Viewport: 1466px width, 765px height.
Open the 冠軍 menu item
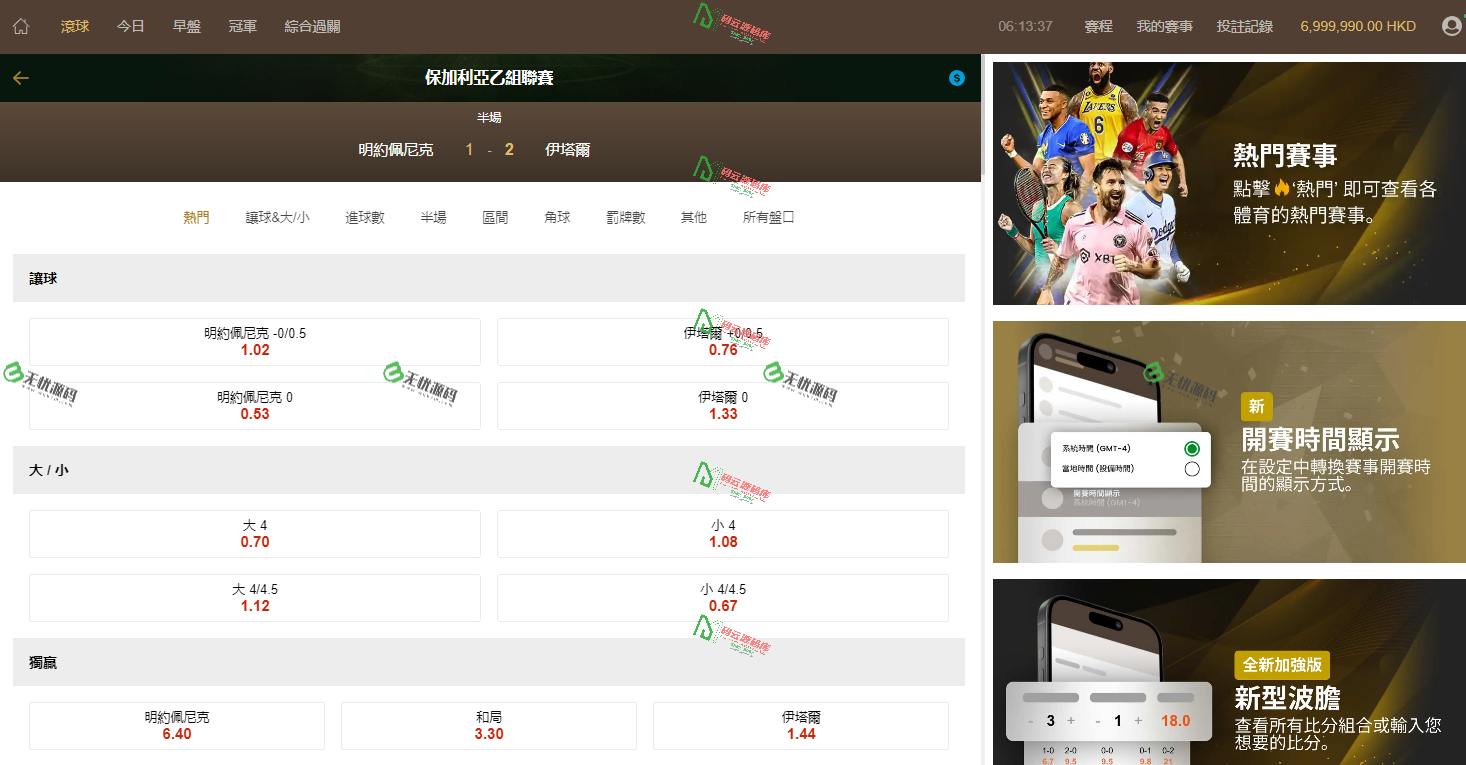pos(242,26)
